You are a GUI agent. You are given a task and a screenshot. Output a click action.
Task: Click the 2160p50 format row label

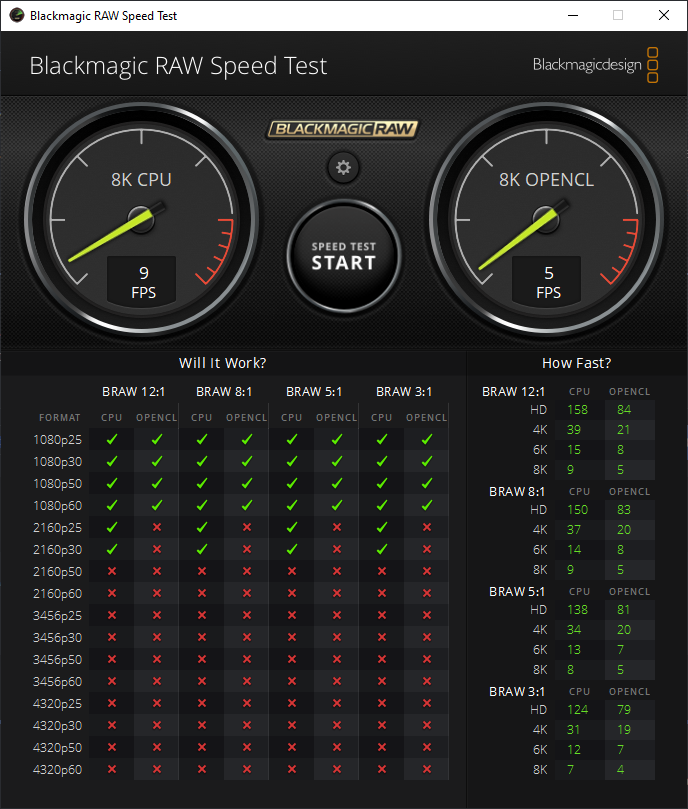point(57,572)
